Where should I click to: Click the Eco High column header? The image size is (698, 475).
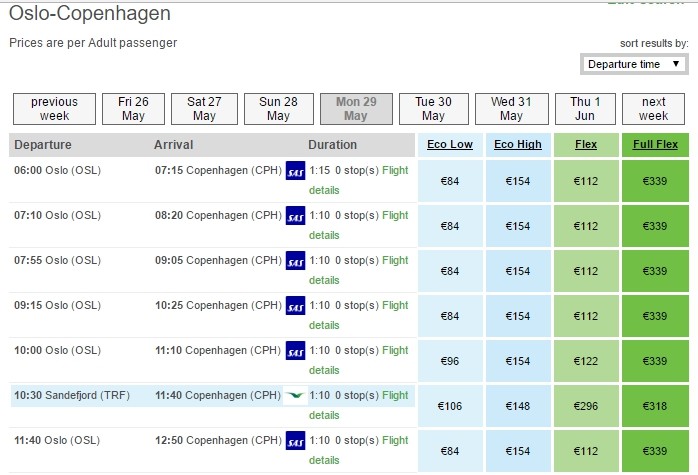click(518, 145)
